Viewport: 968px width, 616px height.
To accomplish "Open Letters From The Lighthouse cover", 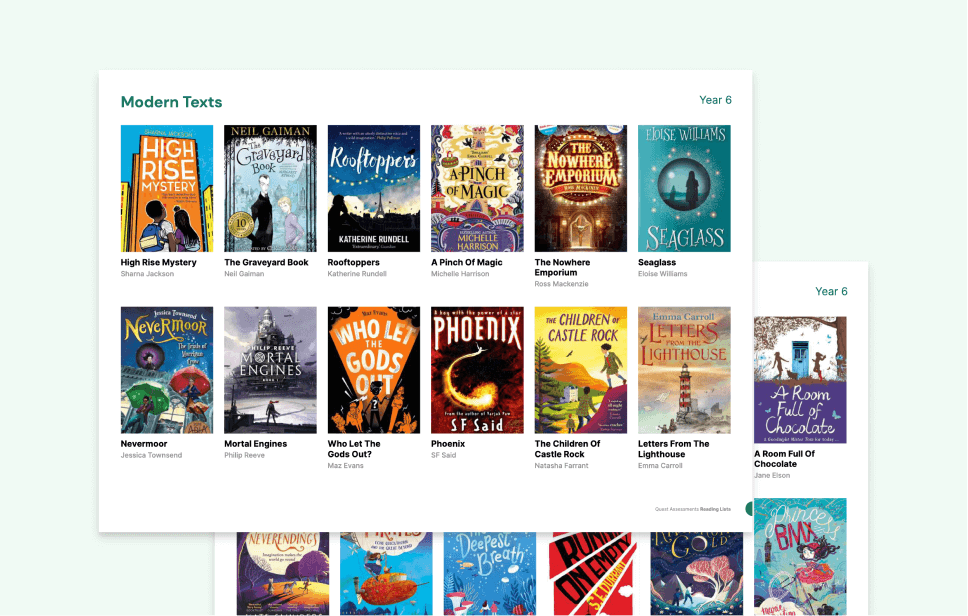I will (x=684, y=370).
